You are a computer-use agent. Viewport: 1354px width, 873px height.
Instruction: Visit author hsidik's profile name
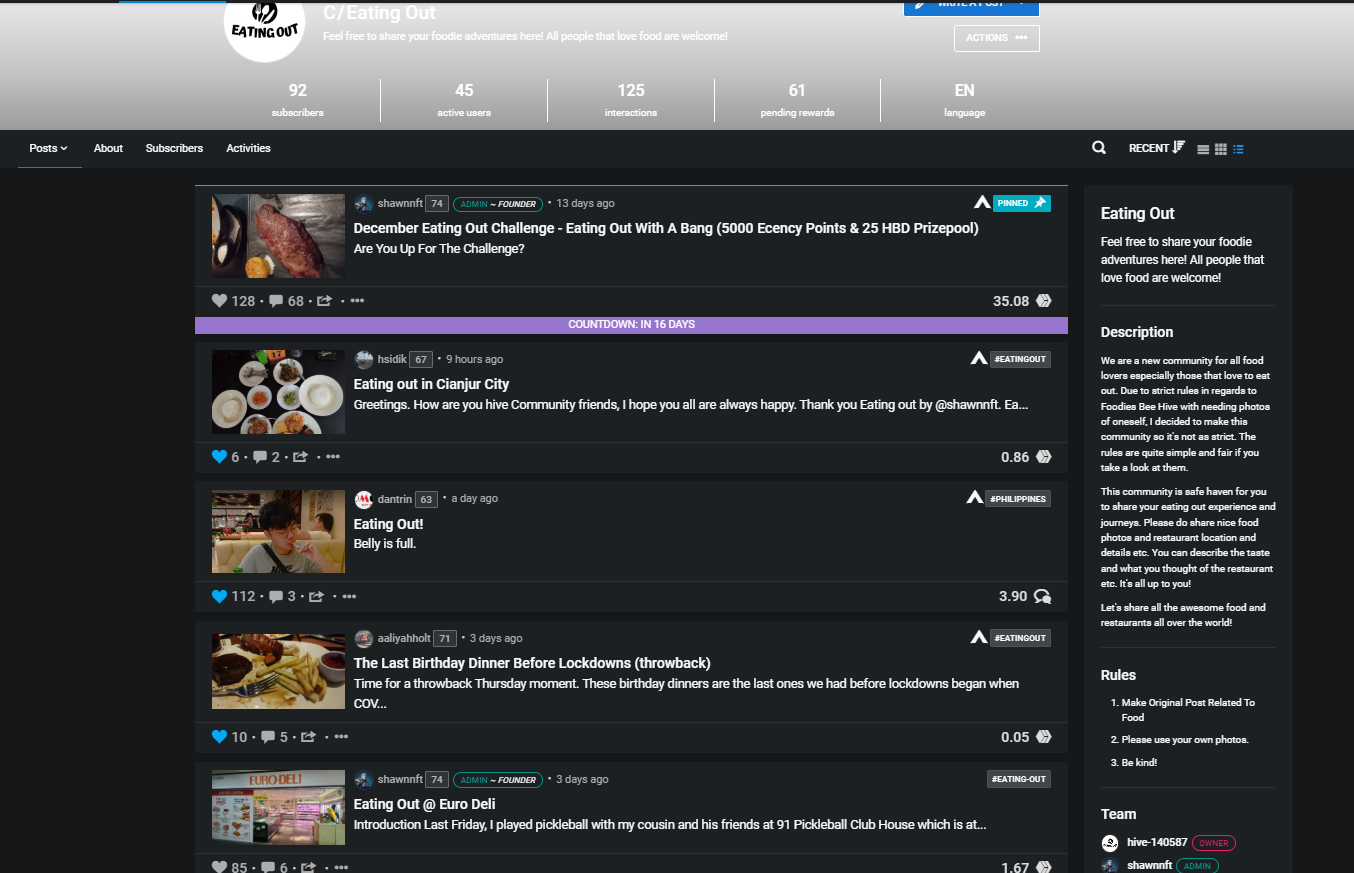392,359
